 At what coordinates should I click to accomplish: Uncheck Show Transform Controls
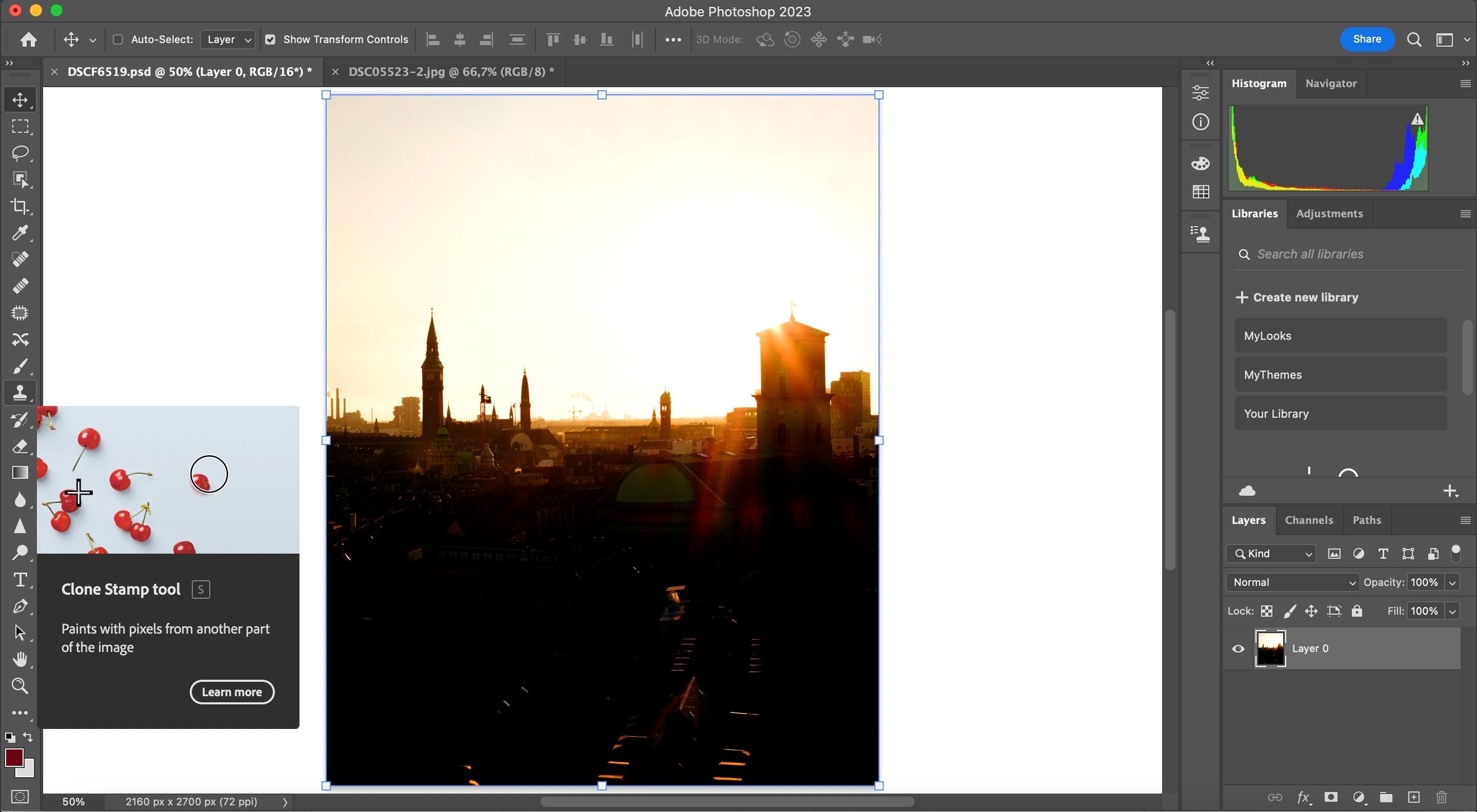point(270,39)
